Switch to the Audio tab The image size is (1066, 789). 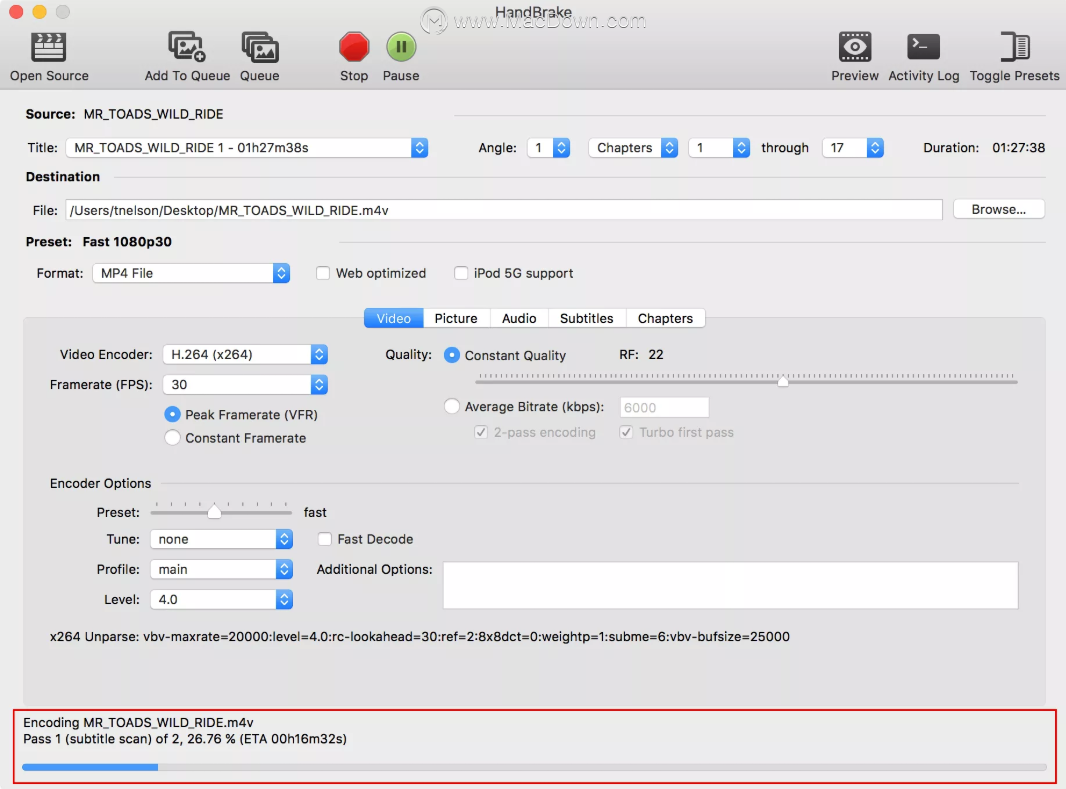[519, 318]
